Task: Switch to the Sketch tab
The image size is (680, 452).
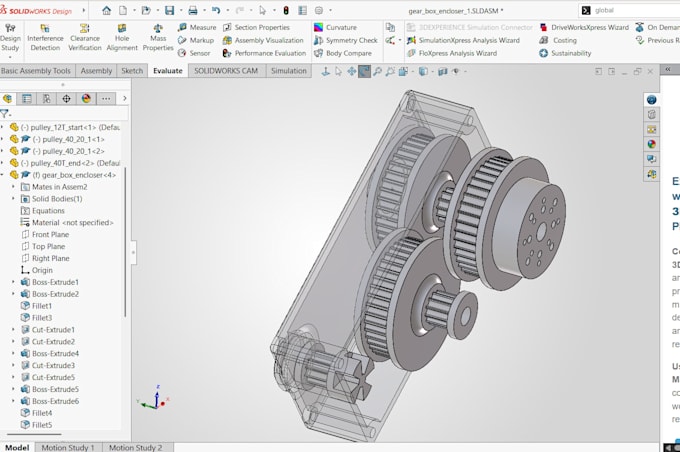Action: (x=132, y=71)
